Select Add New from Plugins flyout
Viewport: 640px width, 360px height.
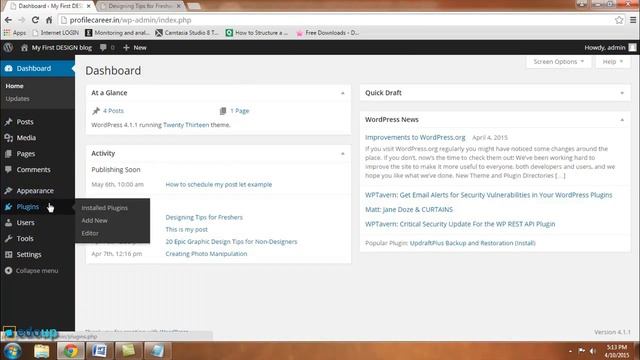tap(94, 220)
